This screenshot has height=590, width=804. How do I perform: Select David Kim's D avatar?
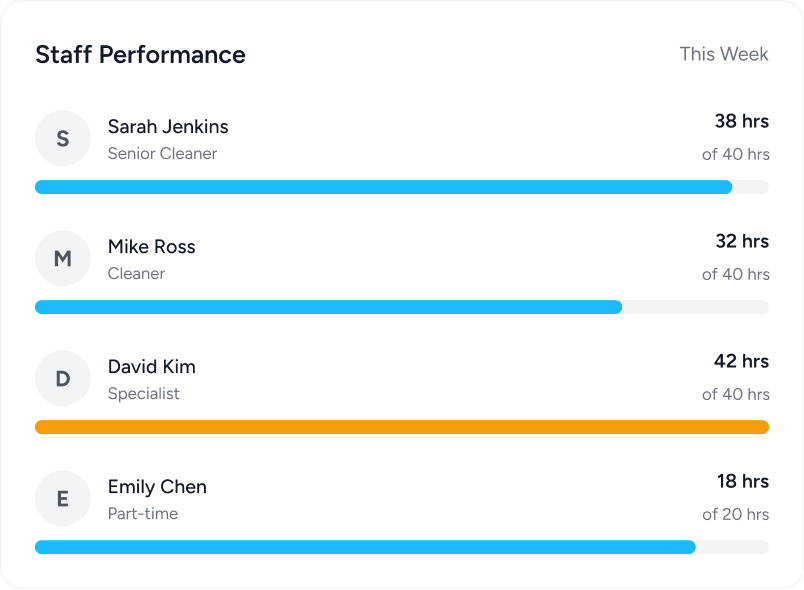(x=62, y=378)
